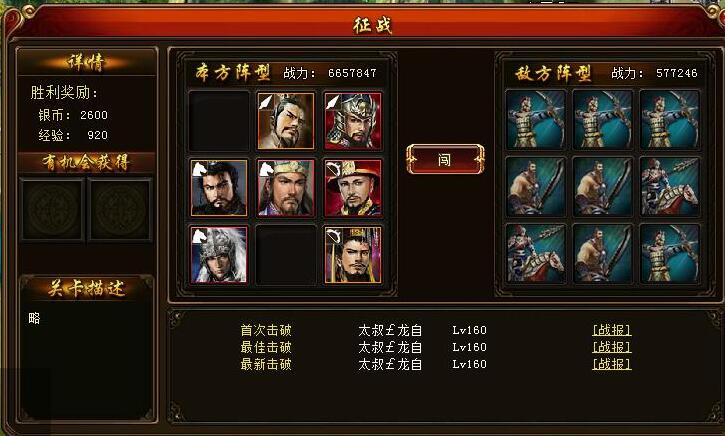
Task: Select the white-haired general in silver helmet
Action: click(x=219, y=254)
